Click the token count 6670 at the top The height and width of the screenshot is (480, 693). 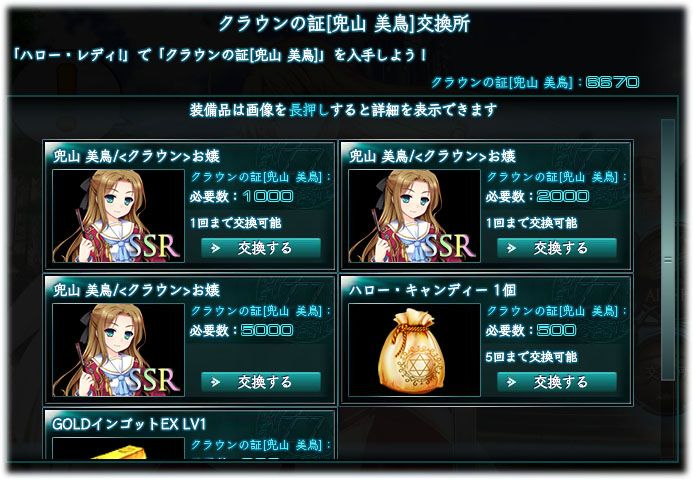point(612,82)
